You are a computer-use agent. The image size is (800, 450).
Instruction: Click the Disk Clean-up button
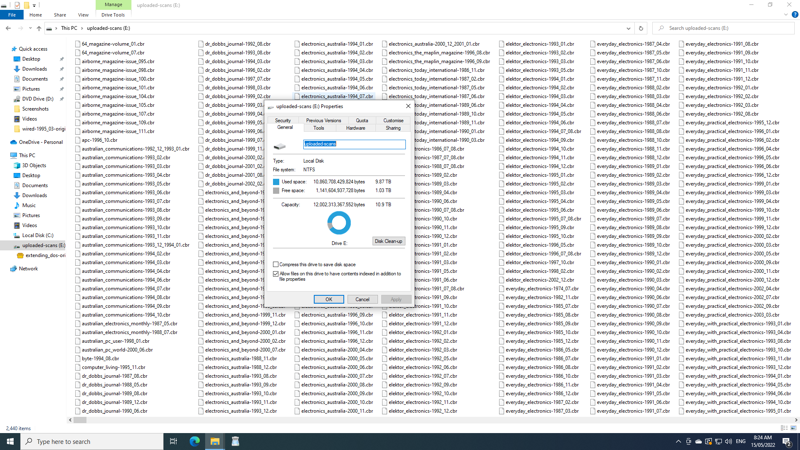[388, 241]
